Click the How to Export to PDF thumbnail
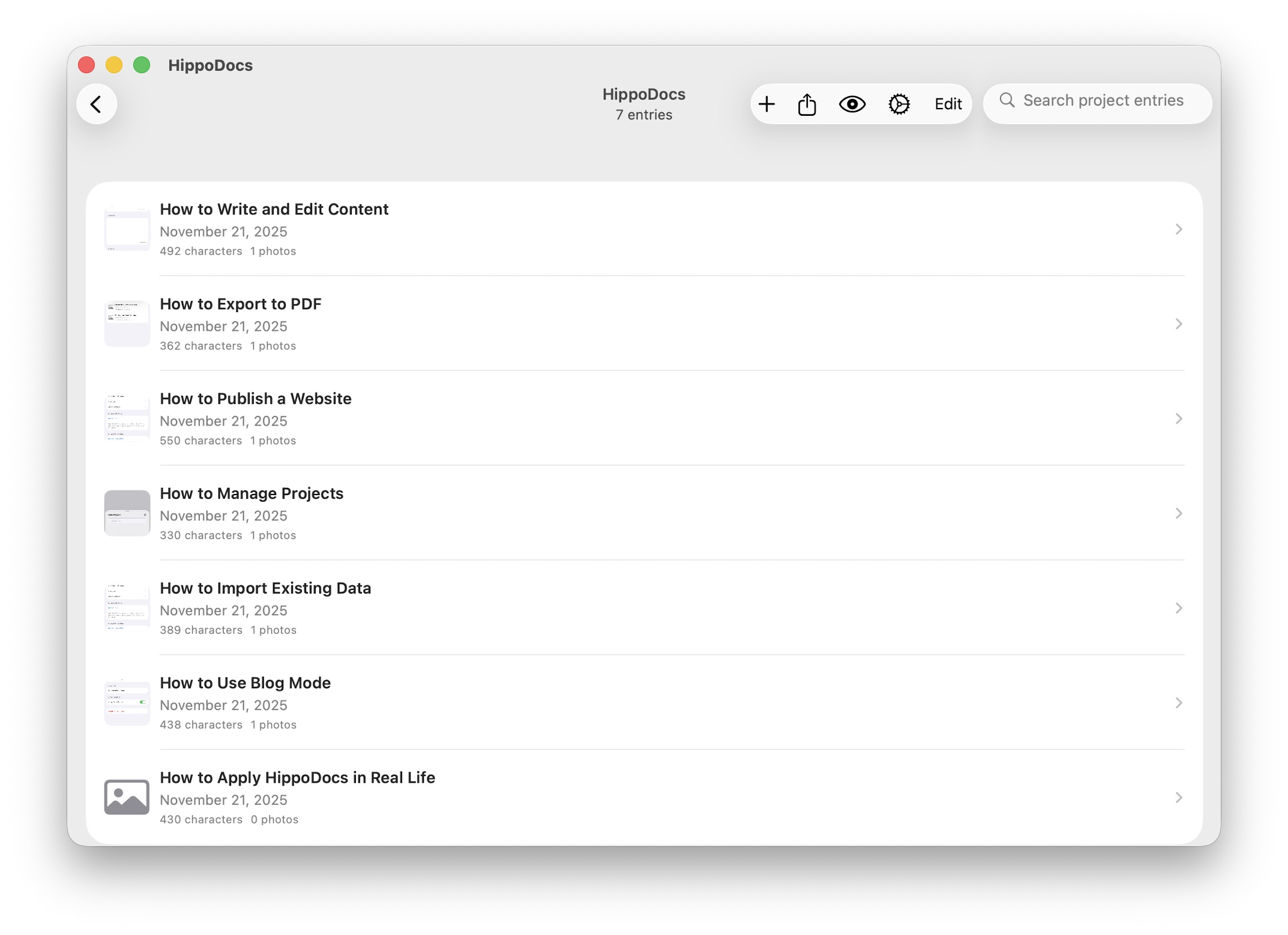The image size is (1288, 935). pos(127,324)
